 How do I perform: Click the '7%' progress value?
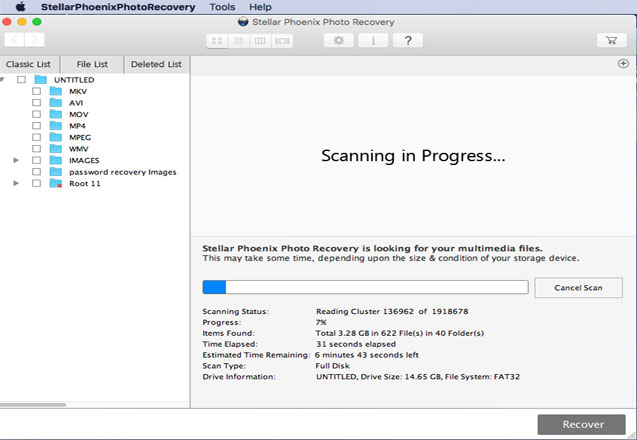[x=321, y=323]
